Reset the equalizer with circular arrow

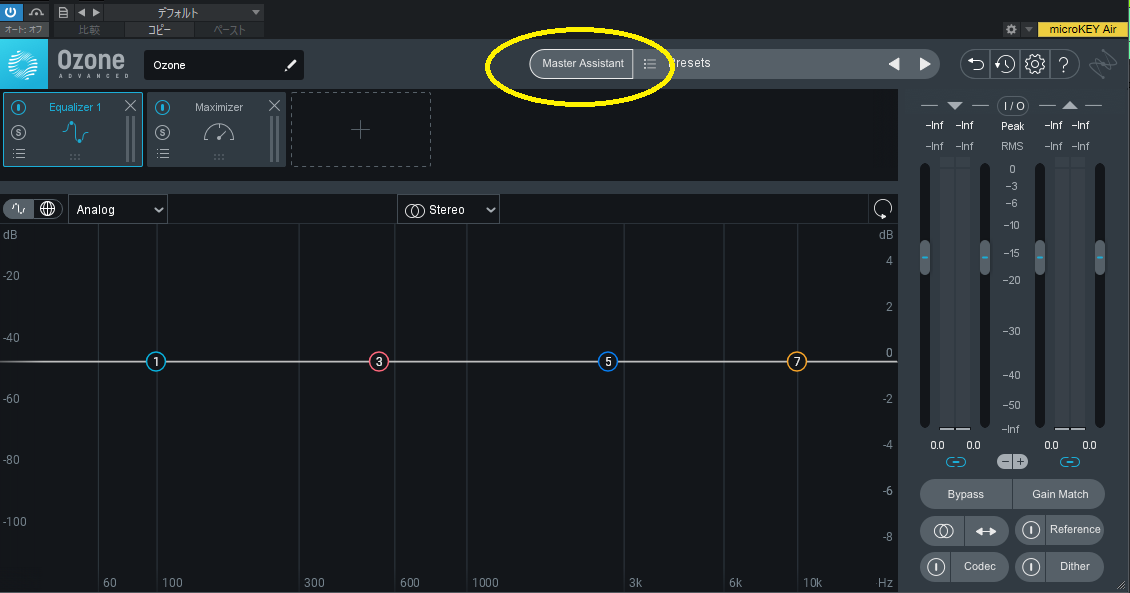pos(883,209)
